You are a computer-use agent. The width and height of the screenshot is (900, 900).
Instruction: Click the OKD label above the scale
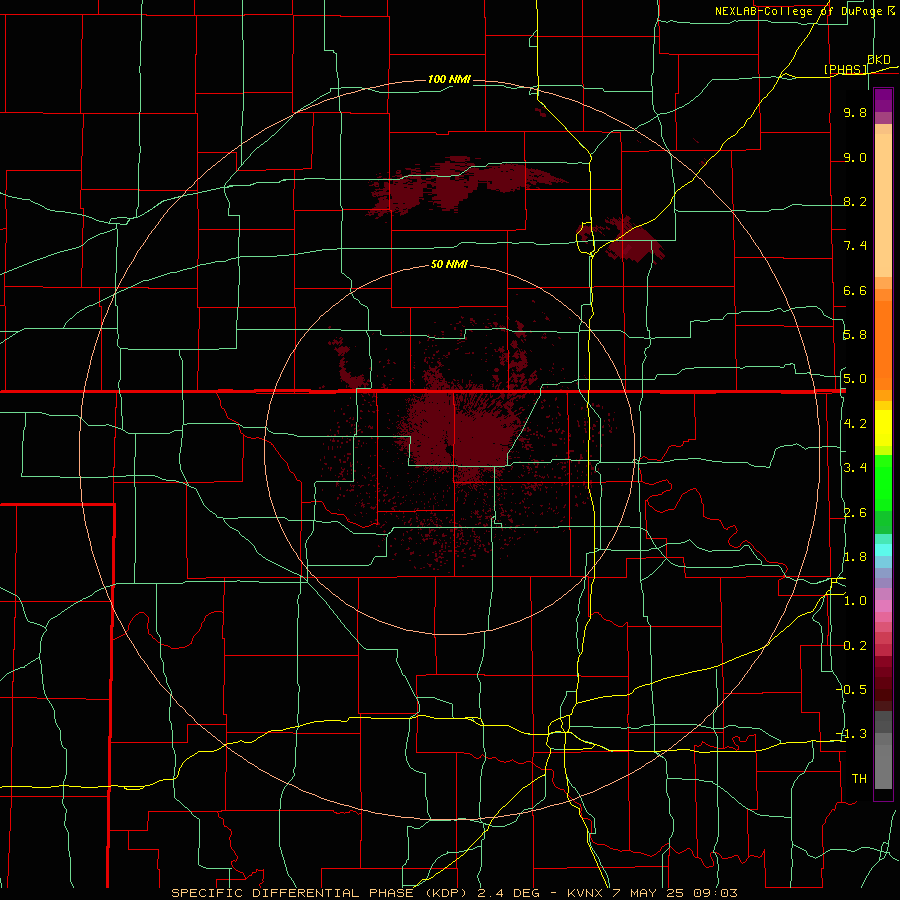(x=879, y=59)
